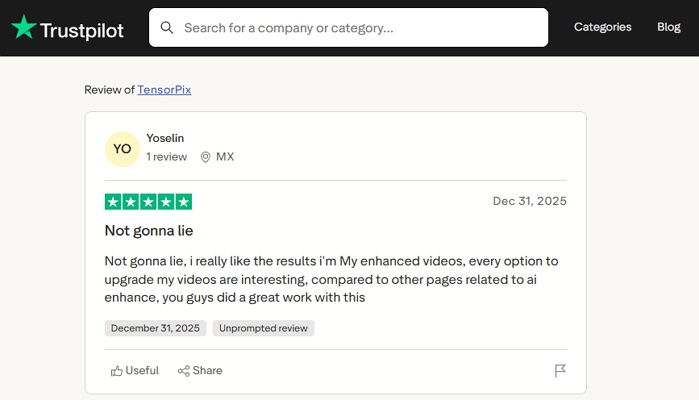Viewport: 699px width, 400px height.
Task: Open the Categories menu
Action: coord(602,27)
